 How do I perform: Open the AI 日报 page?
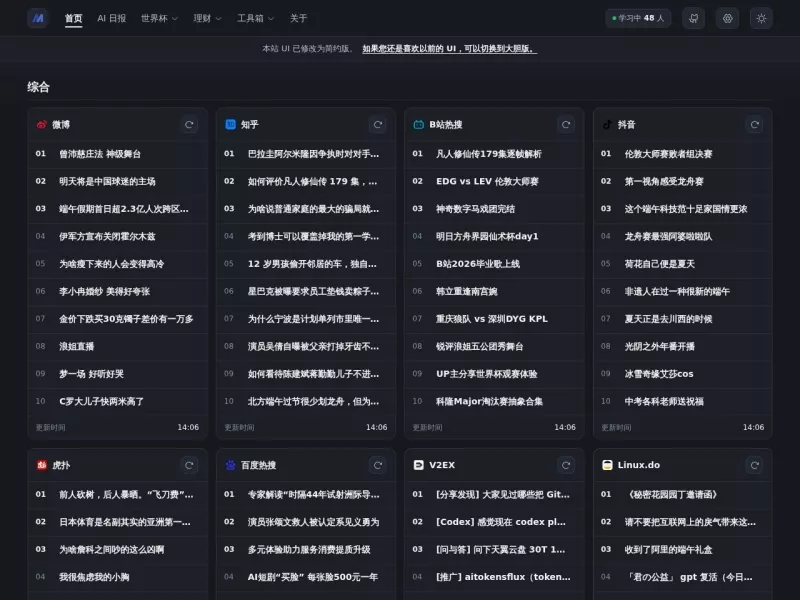point(112,18)
